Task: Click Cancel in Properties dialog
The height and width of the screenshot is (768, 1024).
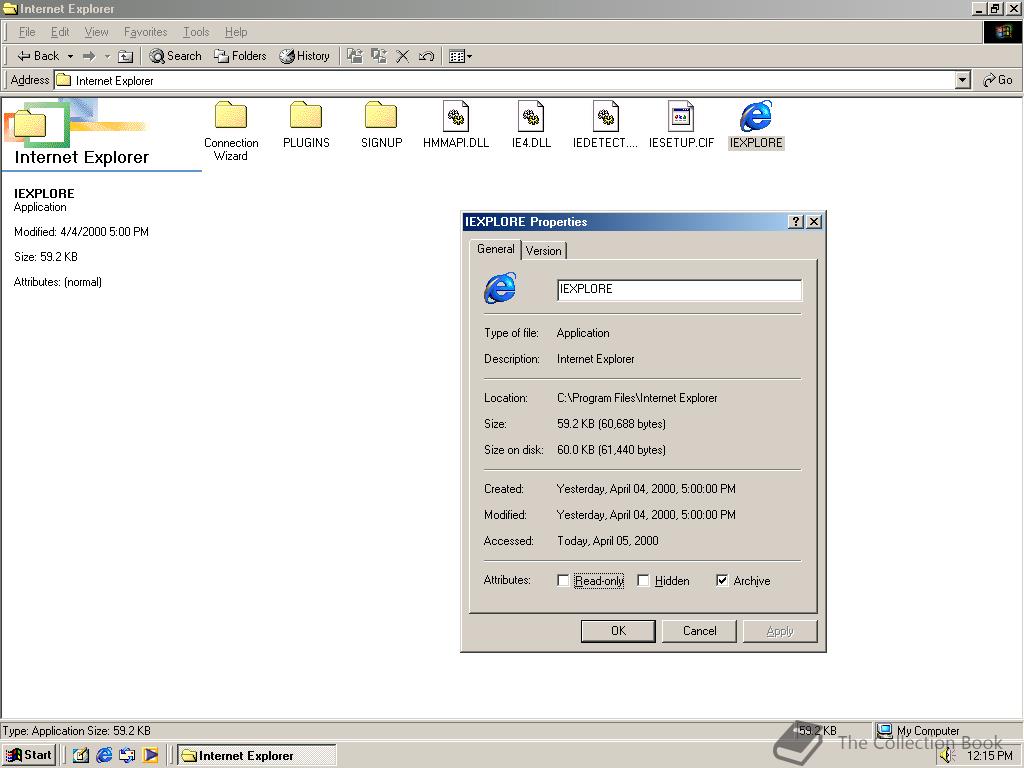Action: pos(699,631)
